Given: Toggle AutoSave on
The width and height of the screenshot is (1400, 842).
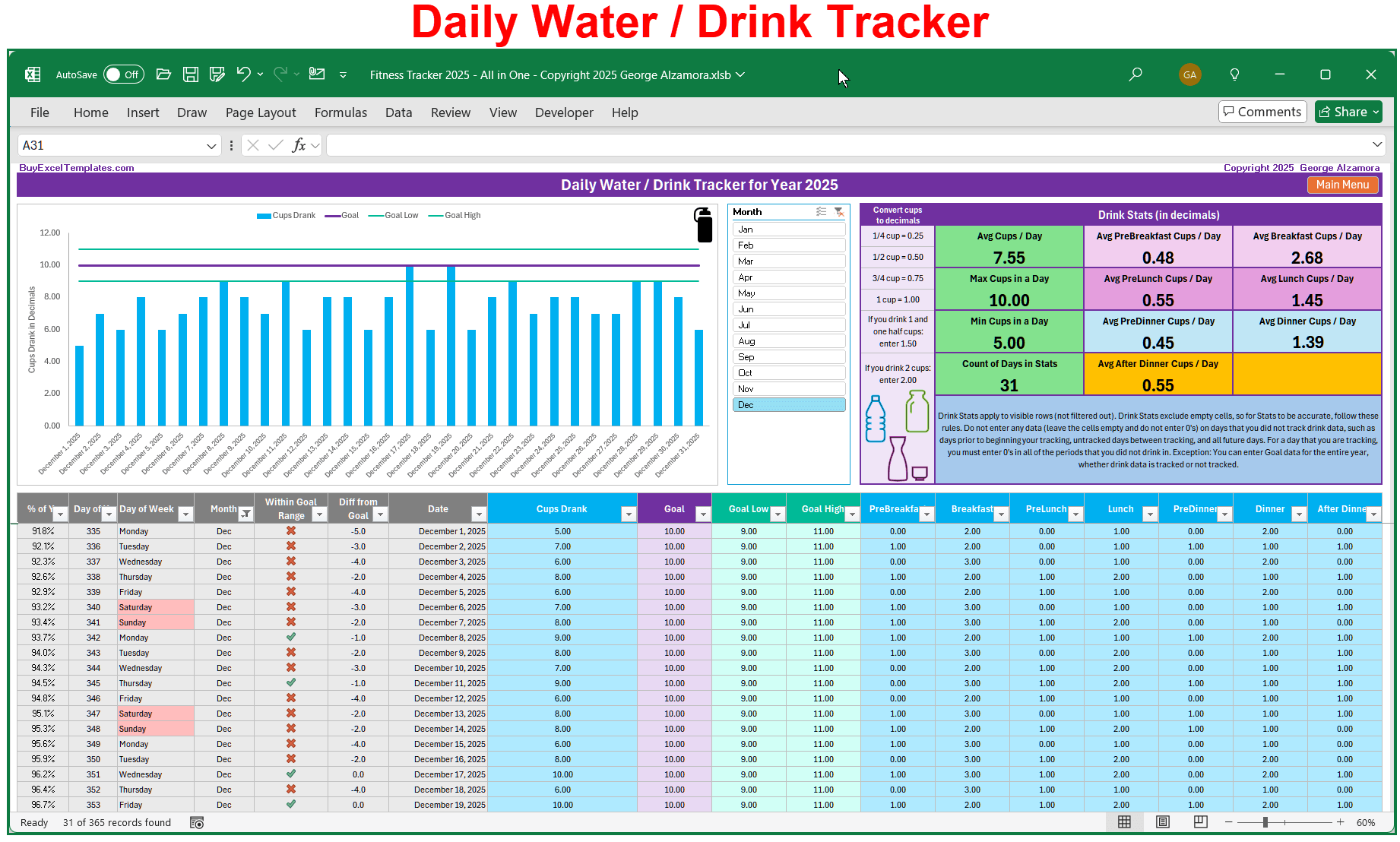Looking at the screenshot, I should 122,74.
